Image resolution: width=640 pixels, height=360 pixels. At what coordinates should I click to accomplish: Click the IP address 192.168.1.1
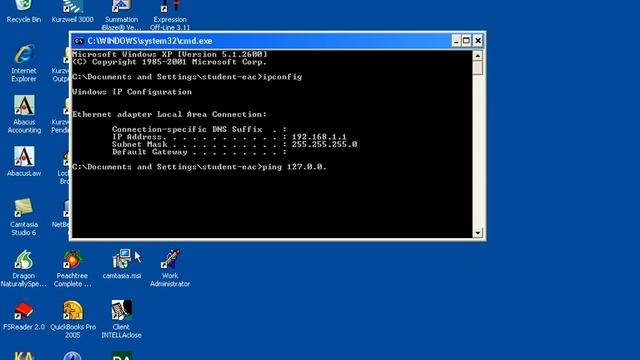pyautogui.click(x=319, y=137)
